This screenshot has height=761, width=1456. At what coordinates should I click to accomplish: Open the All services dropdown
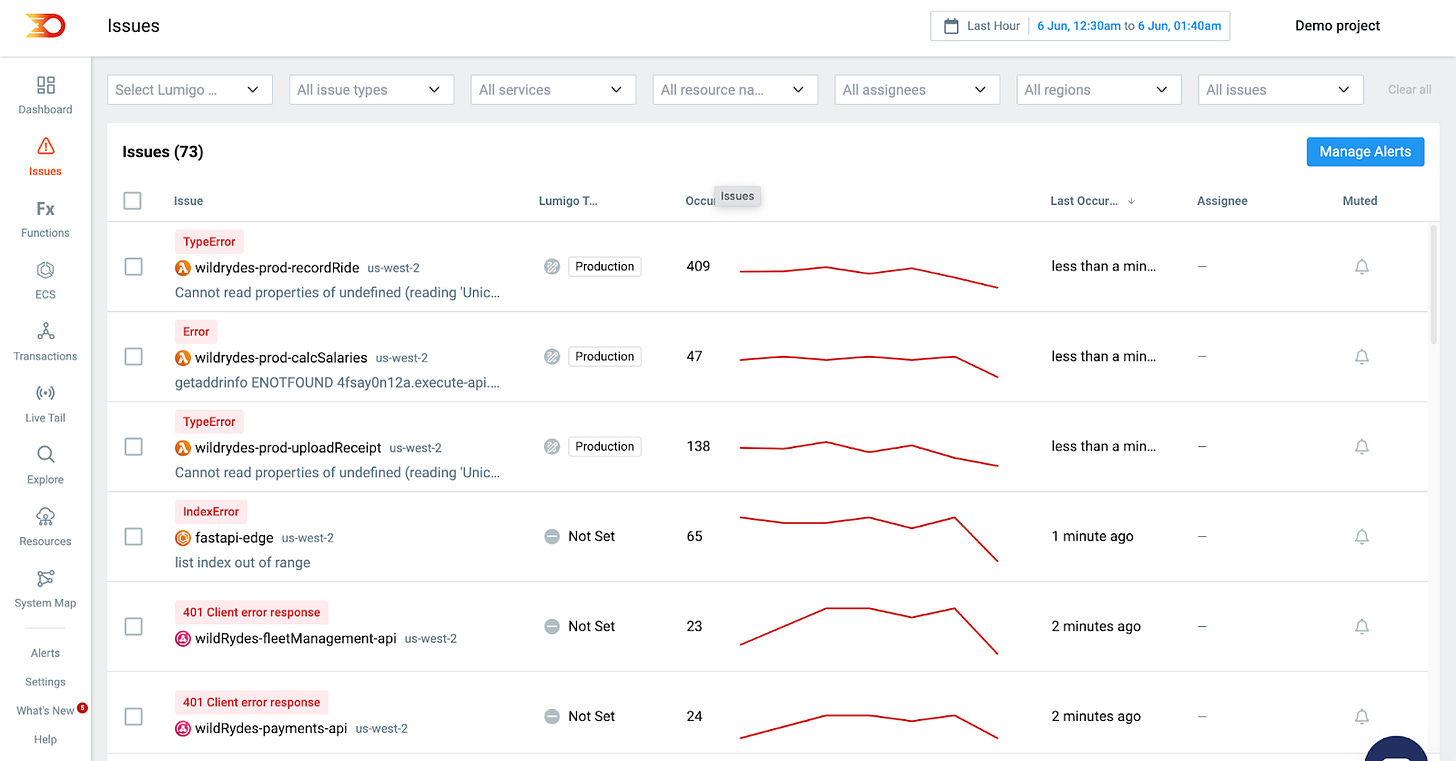pos(553,90)
